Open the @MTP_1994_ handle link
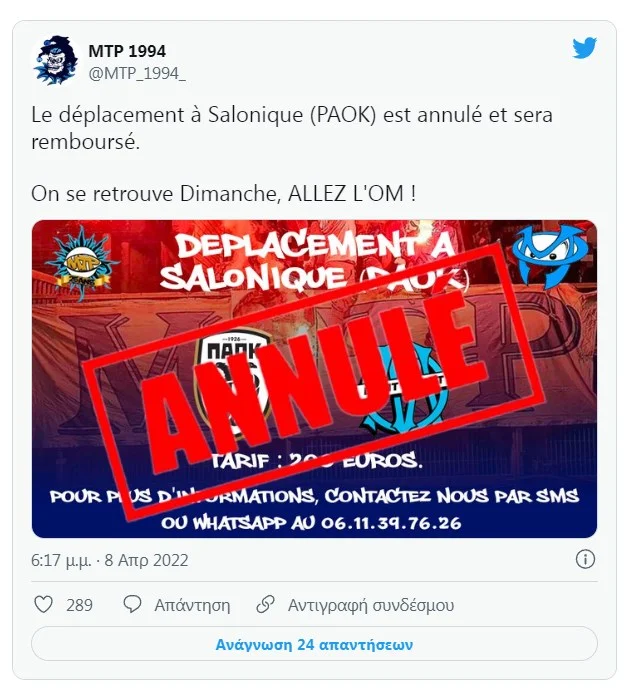This screenshot has width=640, height=695. (x=137, y=74)
